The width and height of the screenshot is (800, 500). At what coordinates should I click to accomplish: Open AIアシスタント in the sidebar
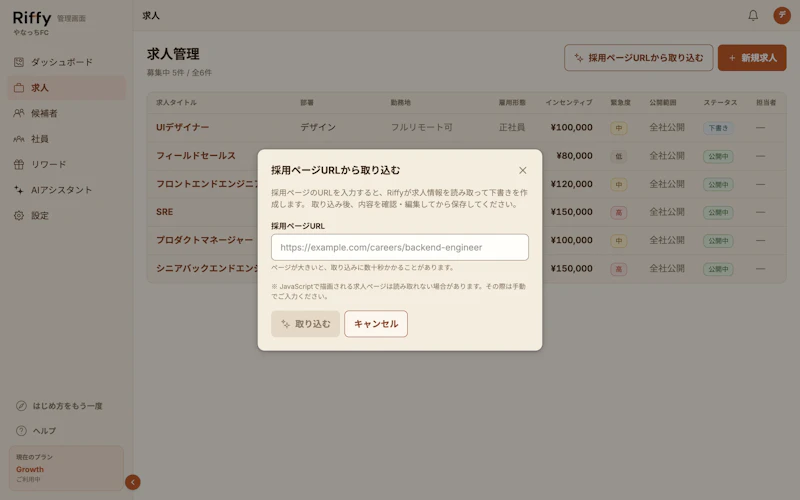(x=66, y=190)
